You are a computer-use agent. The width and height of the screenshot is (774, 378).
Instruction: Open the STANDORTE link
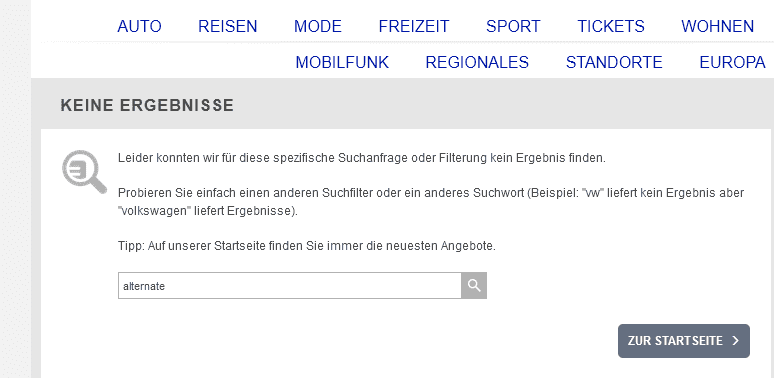pos(614,63)
